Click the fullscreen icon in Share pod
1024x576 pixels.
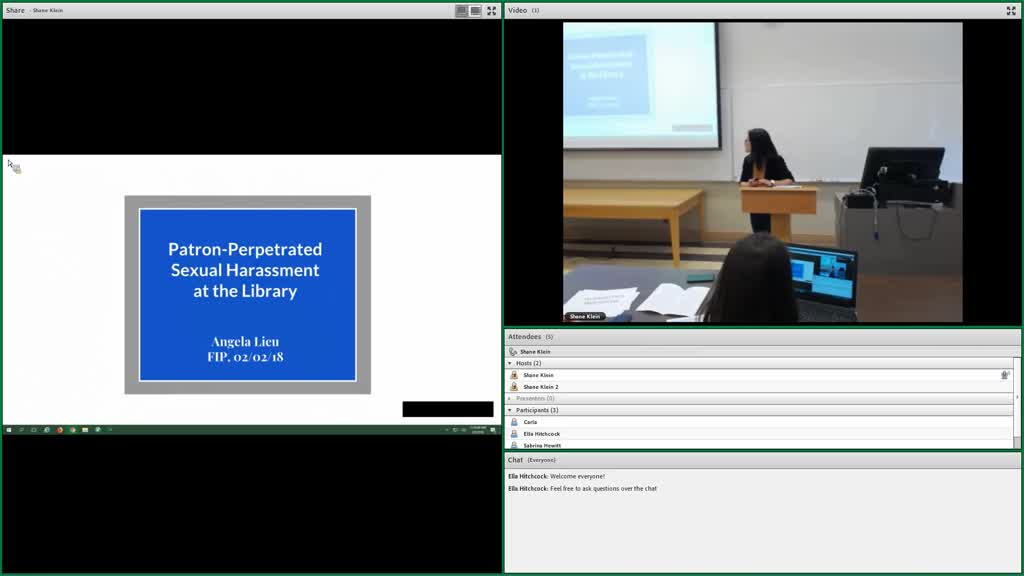(492, 10)
